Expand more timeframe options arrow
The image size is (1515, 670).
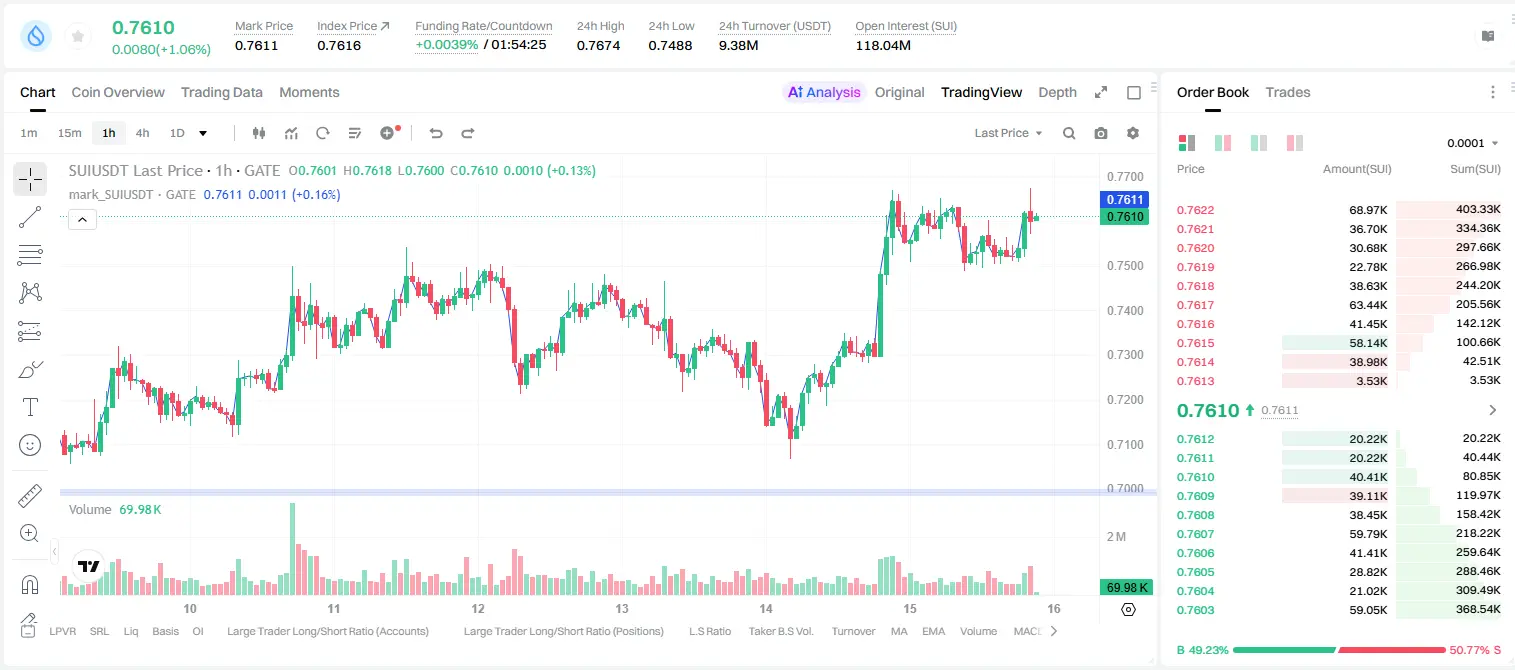coord(203,133)
